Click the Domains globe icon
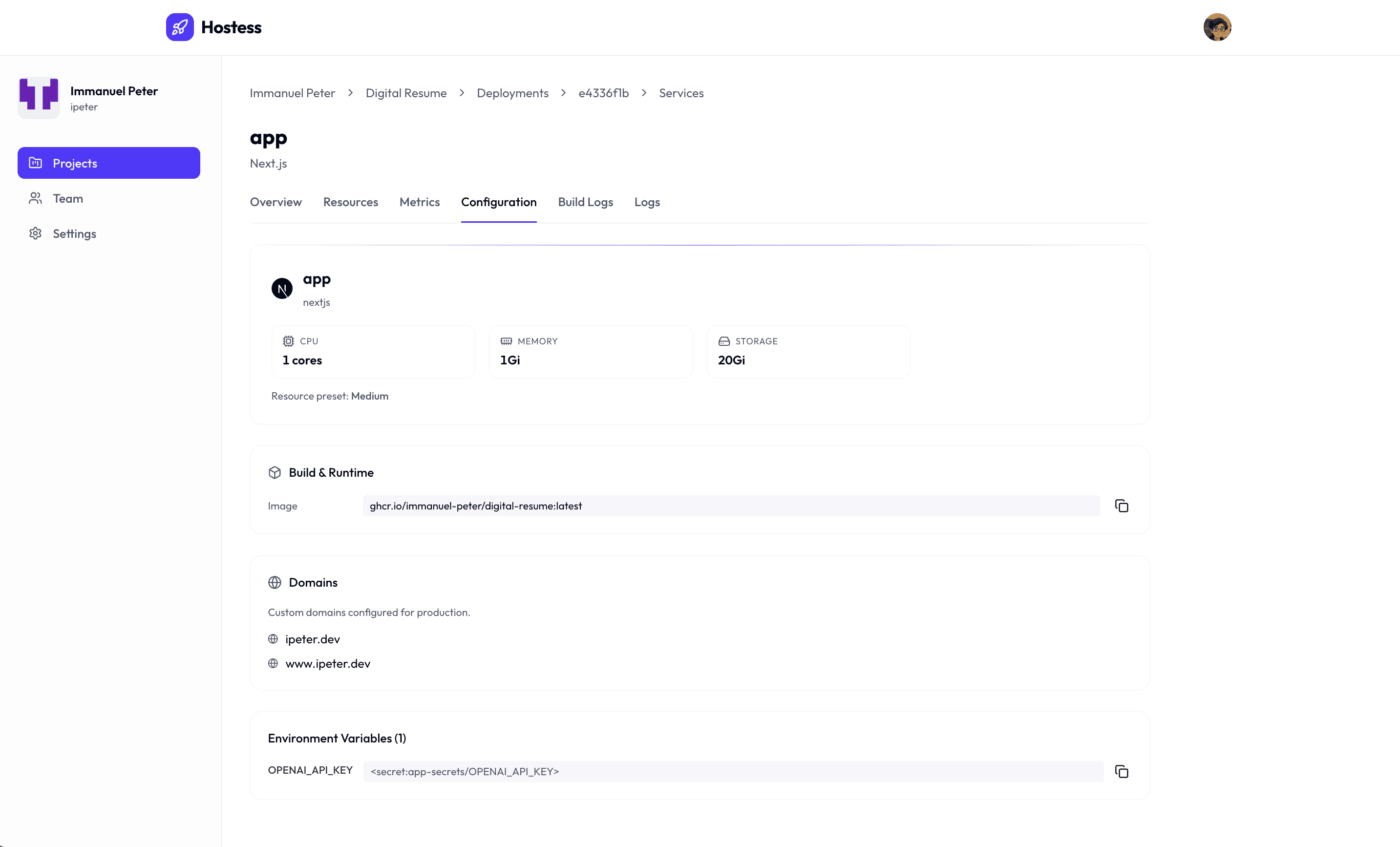The image size is (1400, 847). [275, 582]
